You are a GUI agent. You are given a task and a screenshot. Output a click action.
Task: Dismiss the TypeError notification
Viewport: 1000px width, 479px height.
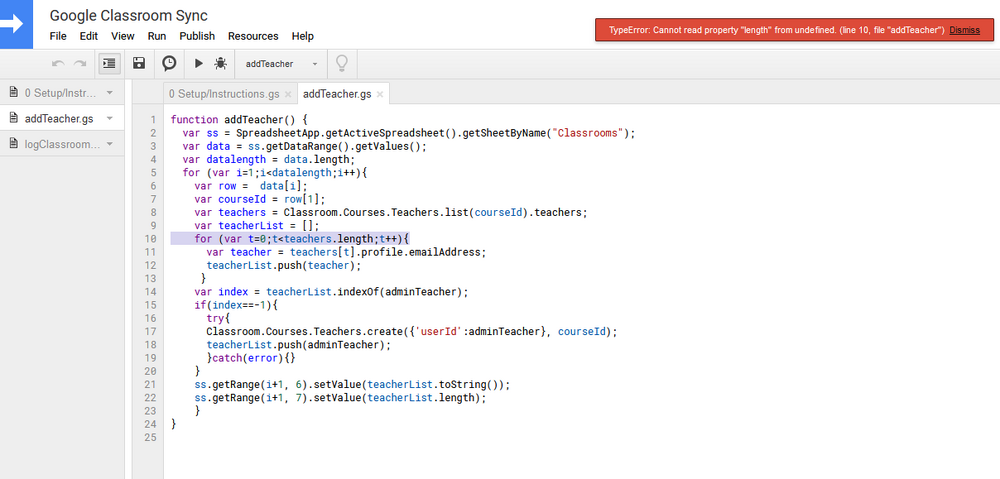(964, 30)
